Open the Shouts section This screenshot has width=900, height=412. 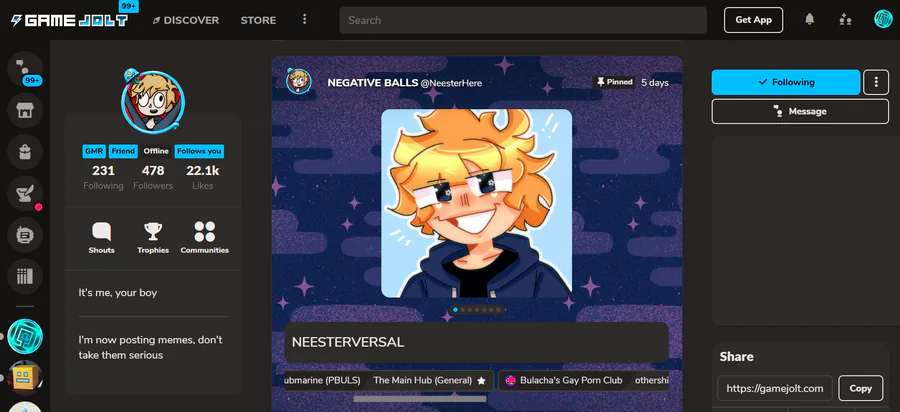[102, 238]
